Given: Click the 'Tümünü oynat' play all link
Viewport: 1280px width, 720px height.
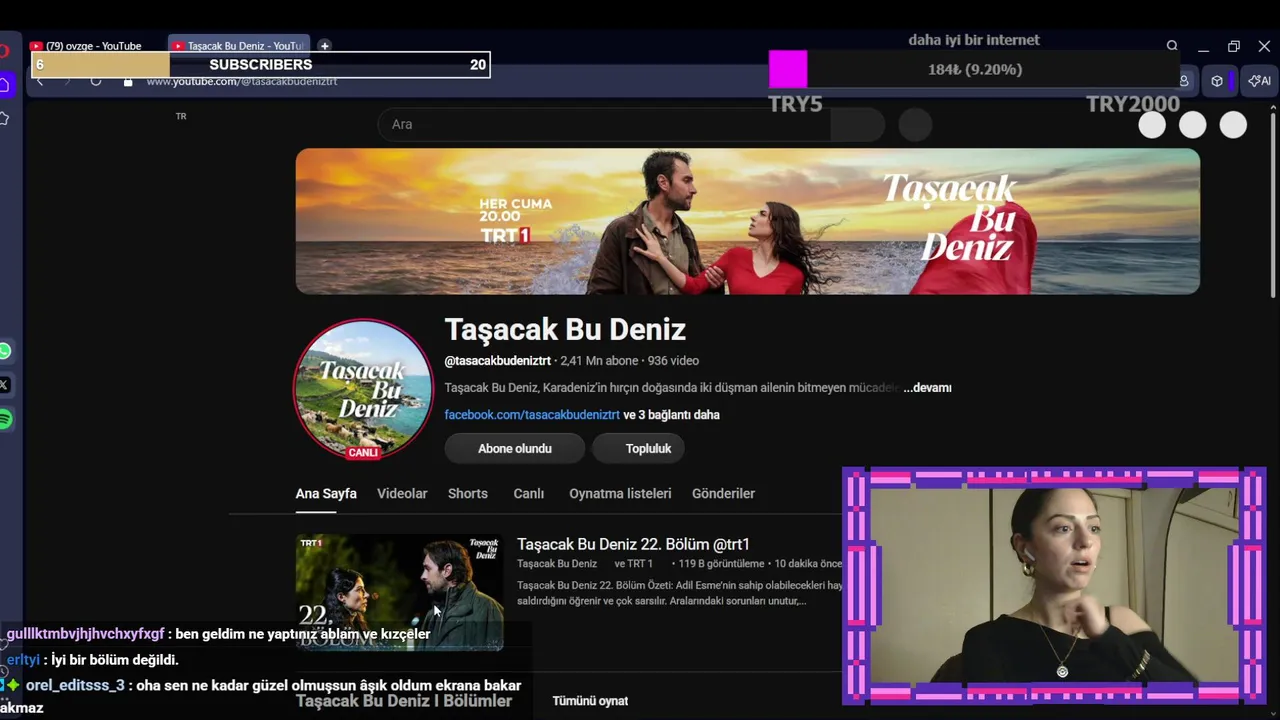Looking at the screenshot, I should (x=590, y=701).
